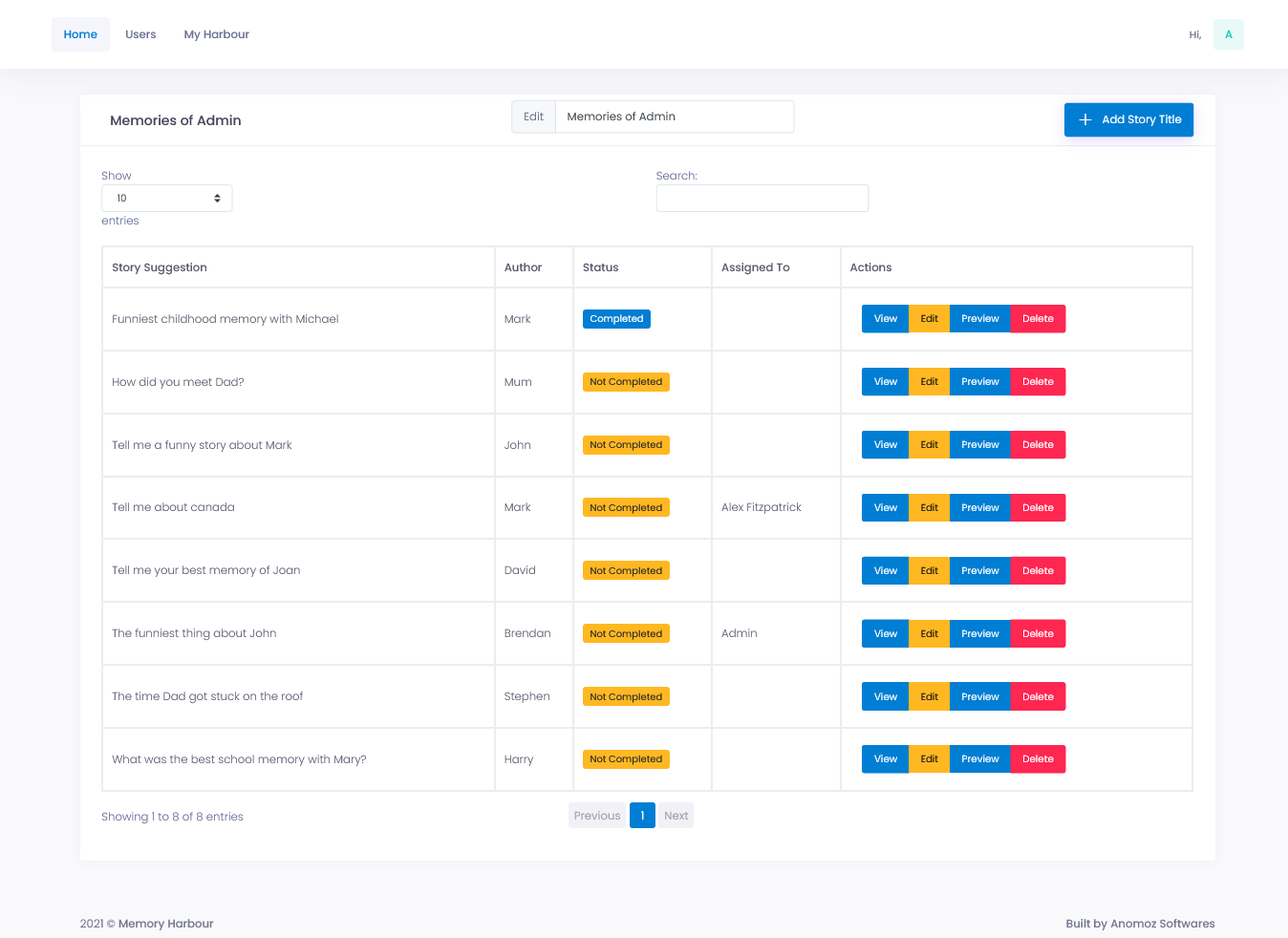Click Edit label beside the title field
Image resolution: width=1288 pixels, height=938 pixels.
(x=533, y=117)
